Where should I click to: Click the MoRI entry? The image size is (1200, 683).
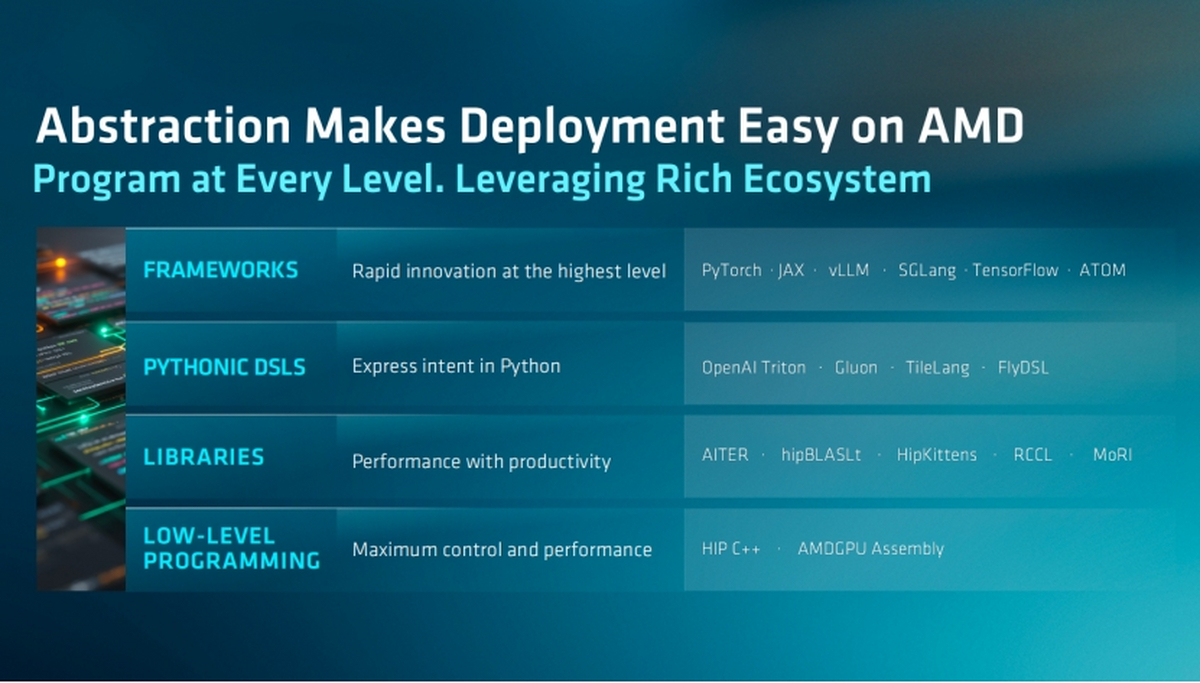(1112, 455)
